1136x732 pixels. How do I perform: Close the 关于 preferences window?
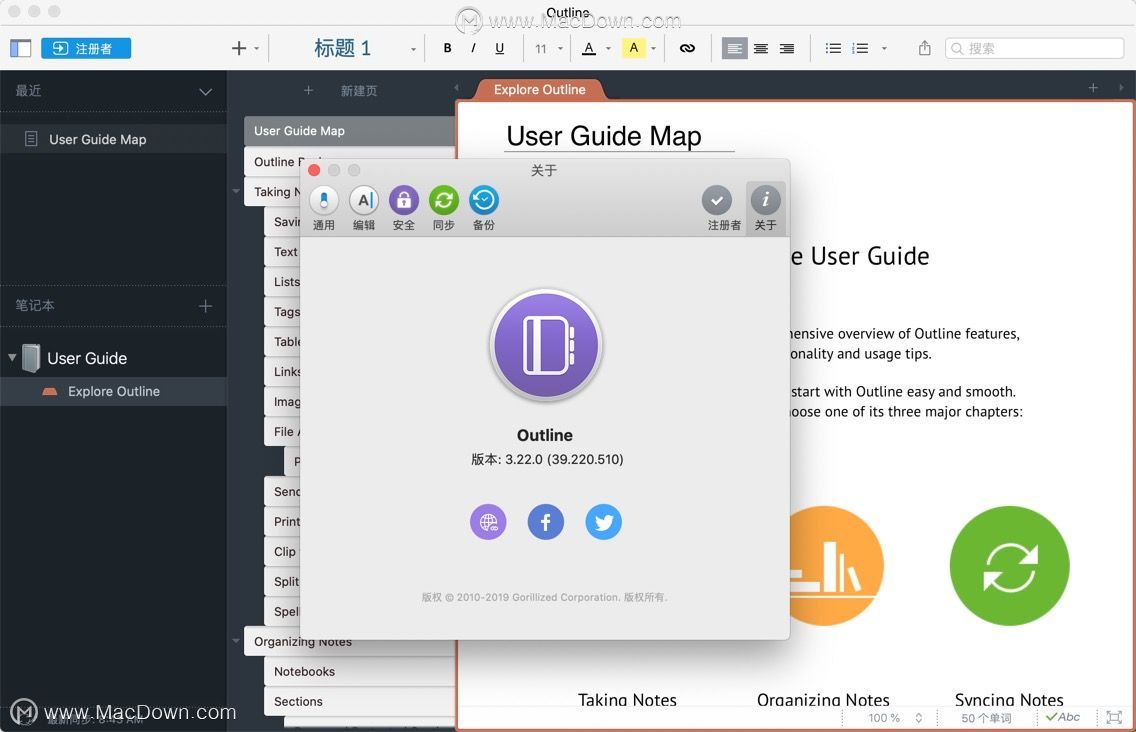[314, 170]
